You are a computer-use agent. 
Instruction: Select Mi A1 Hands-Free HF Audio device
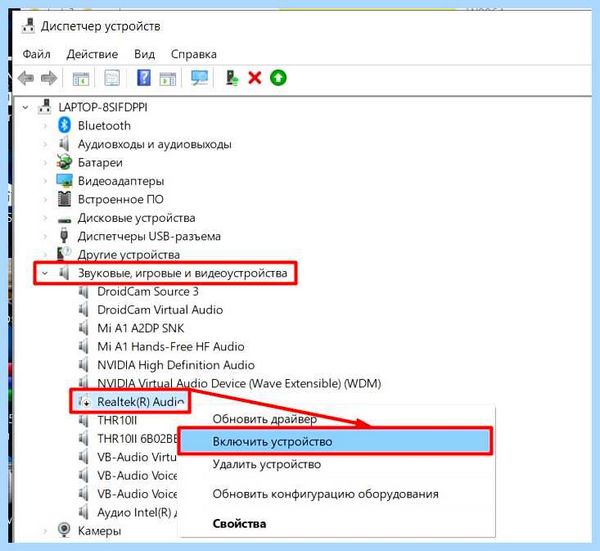tap(171, 346)
